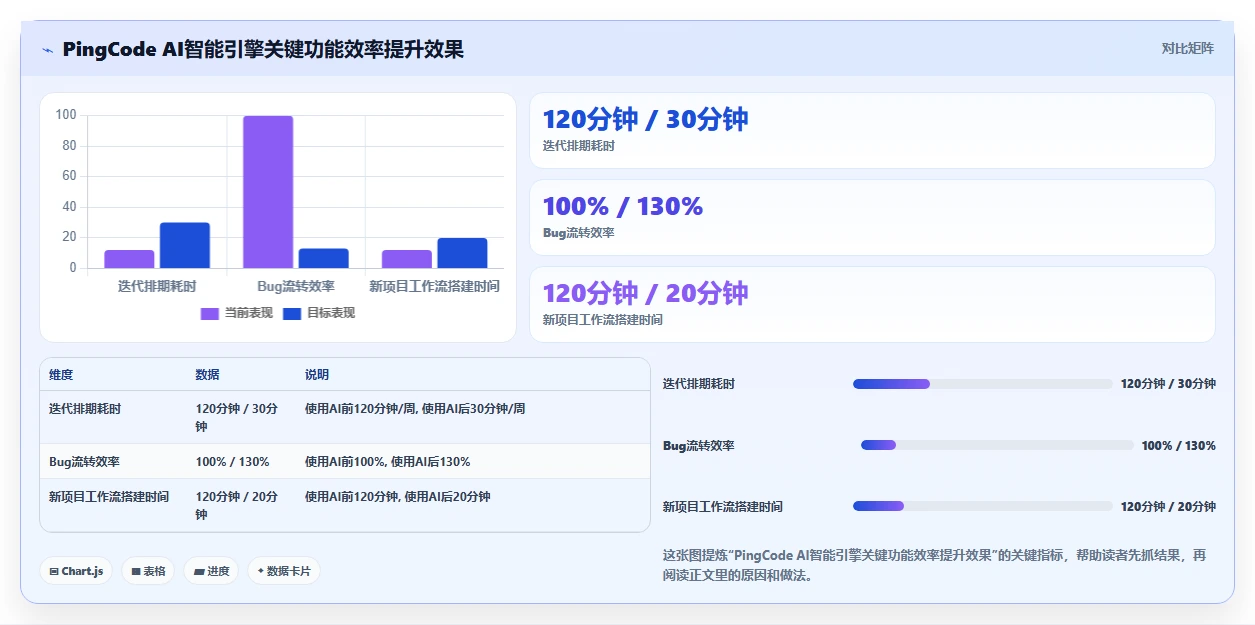Click the 新项目工作流搭建时间 progress bar

(982, 506)
